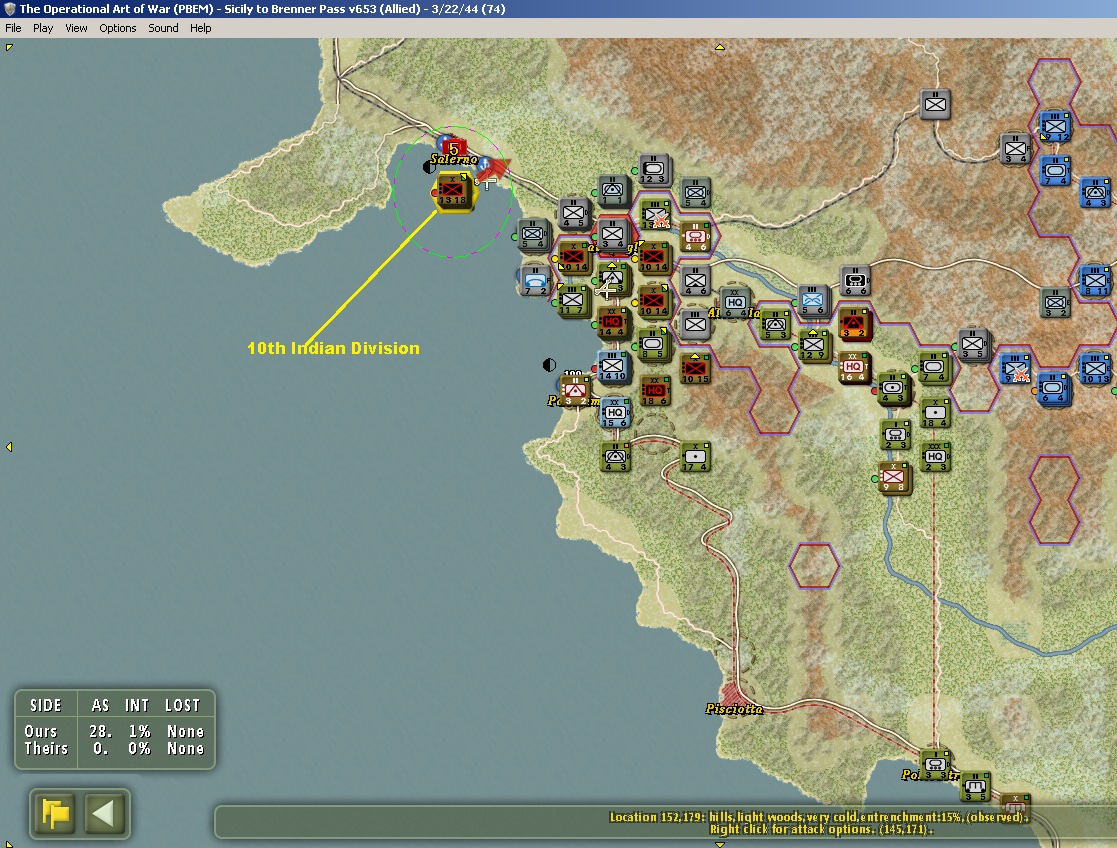The width and height of the screenshot is (1117, 848).
Task: Click the 'Ours' row in the combat panel
Action: [114, 731]
